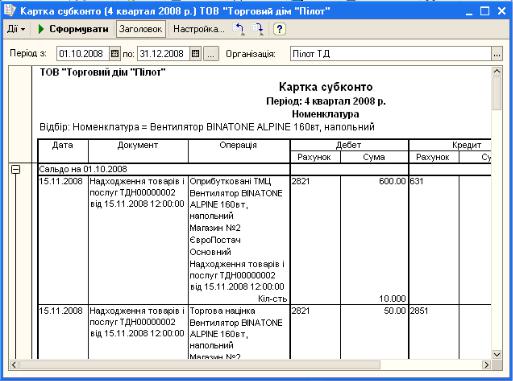Image resolution: width=513 pixels, height=381 pixels.
Task: Click the horizontal scrollbar thumb
Action: click(x=199, y=365)
